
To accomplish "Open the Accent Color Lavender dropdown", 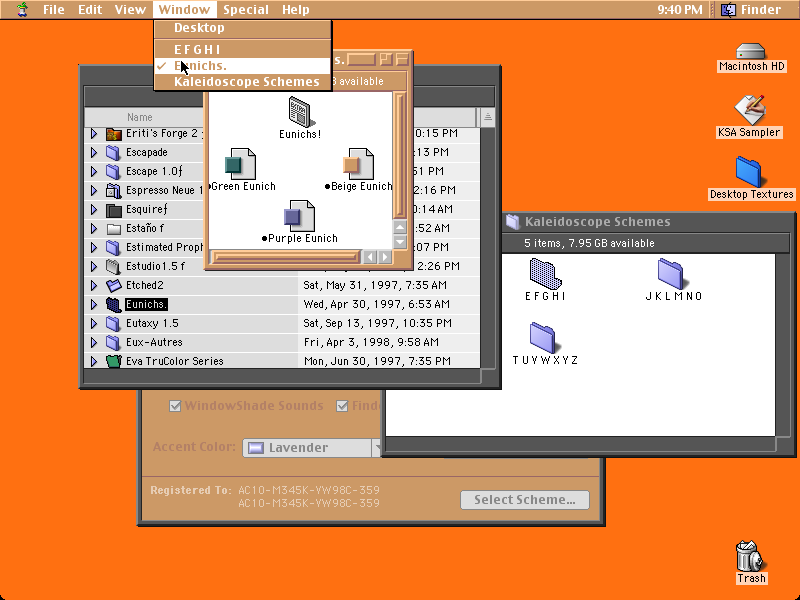I will [x=312, y=447].
